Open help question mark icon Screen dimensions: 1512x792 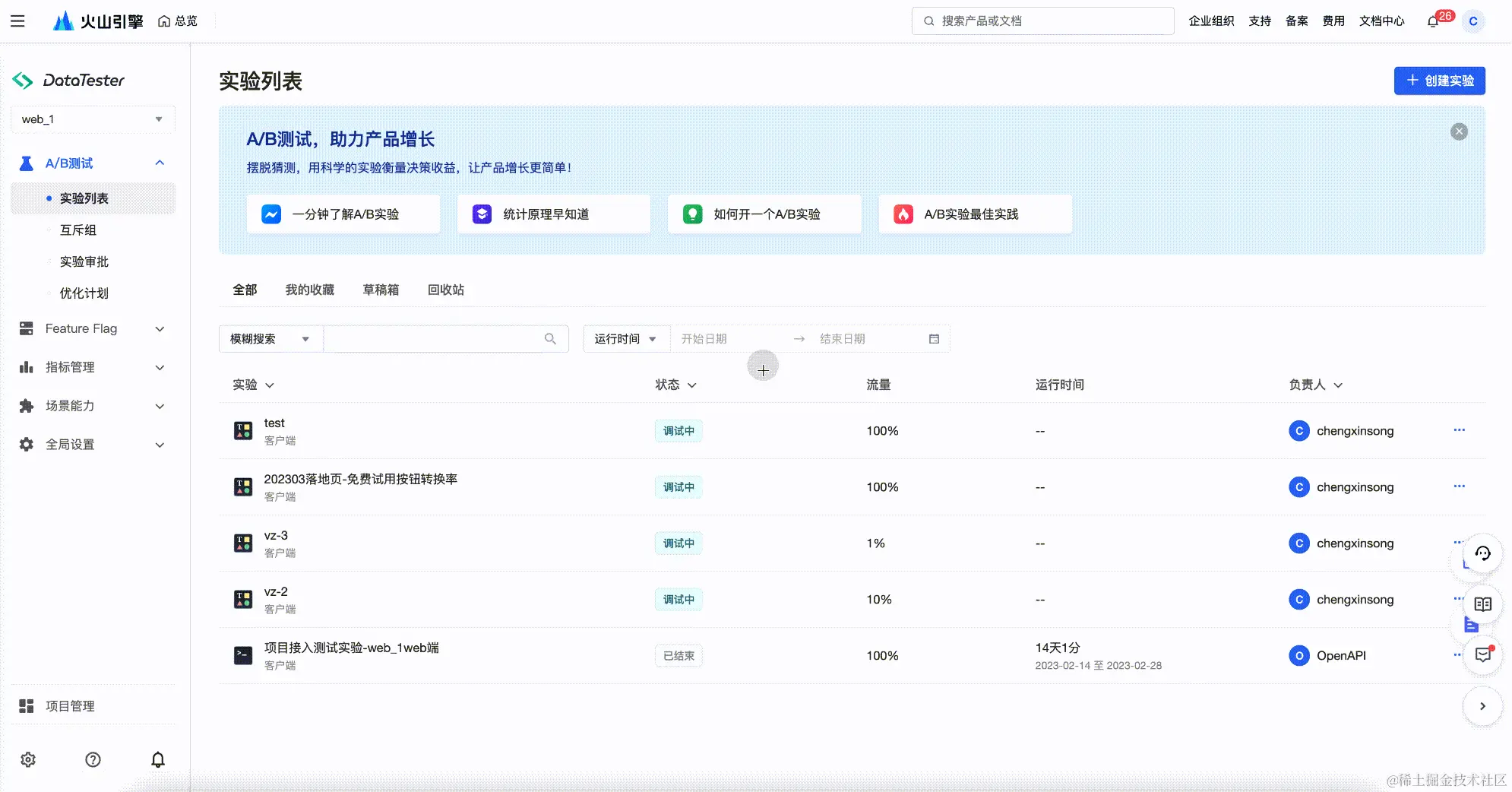point(93,759)
